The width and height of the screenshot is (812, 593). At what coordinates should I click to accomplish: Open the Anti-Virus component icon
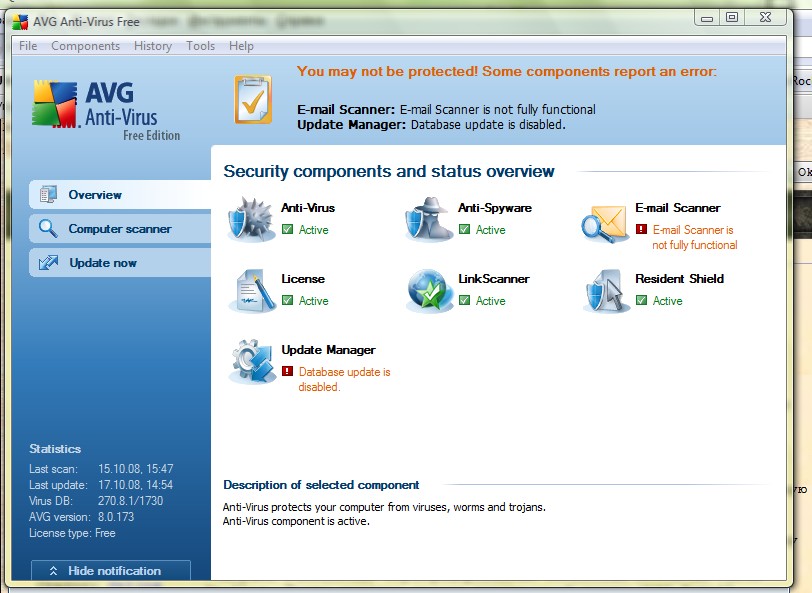coord(252,220)
